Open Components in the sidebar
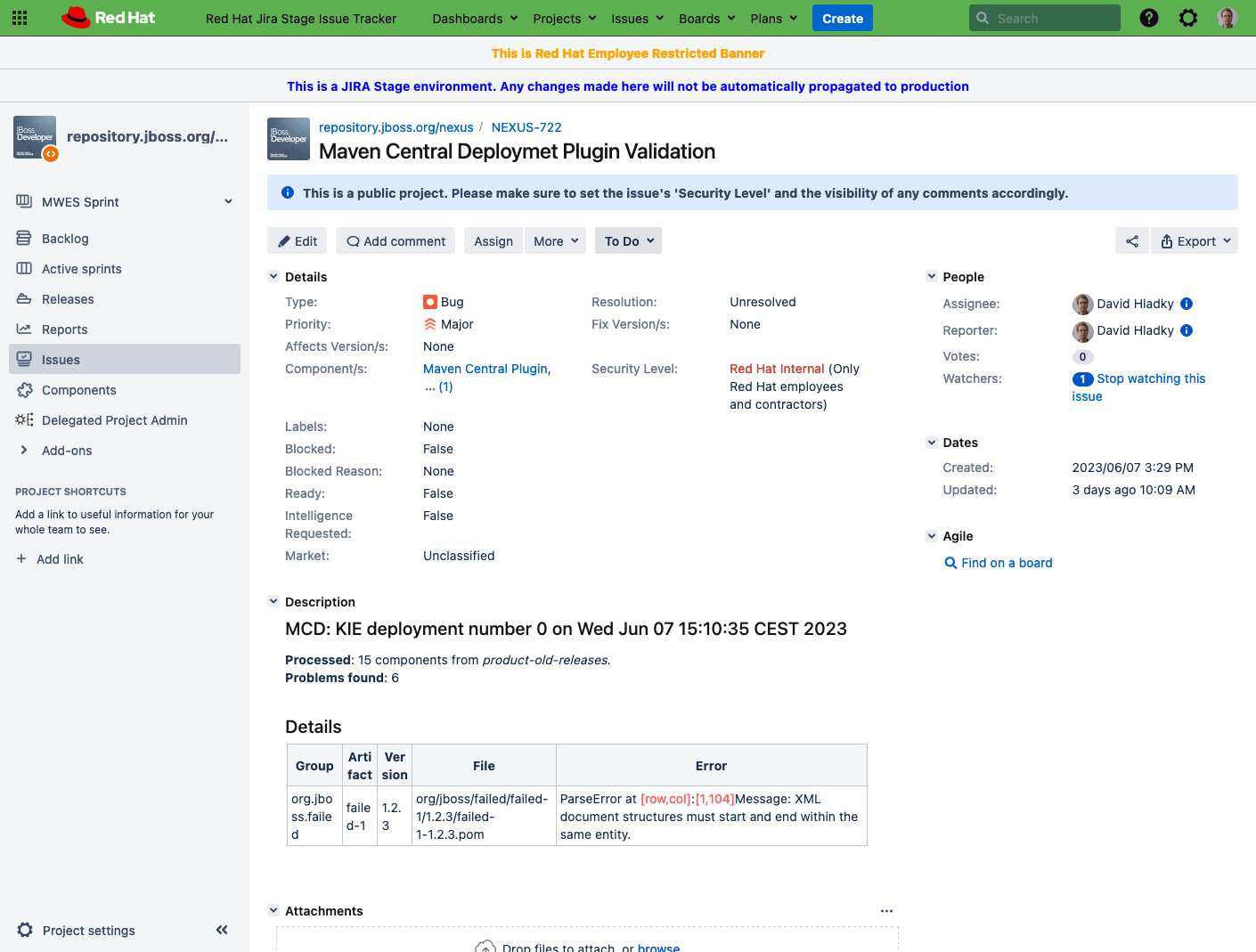 point(125,390)
